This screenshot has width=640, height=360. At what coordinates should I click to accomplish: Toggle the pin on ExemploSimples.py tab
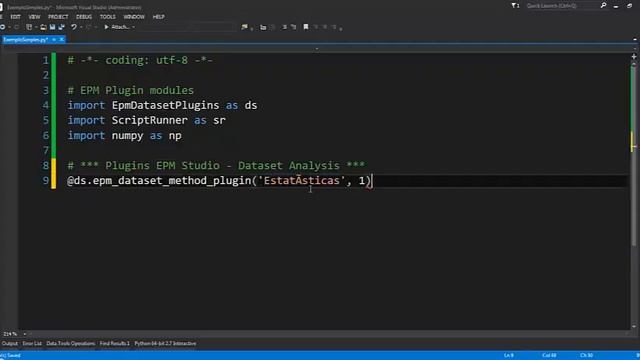pyautogui.click(x=54, y=40)
